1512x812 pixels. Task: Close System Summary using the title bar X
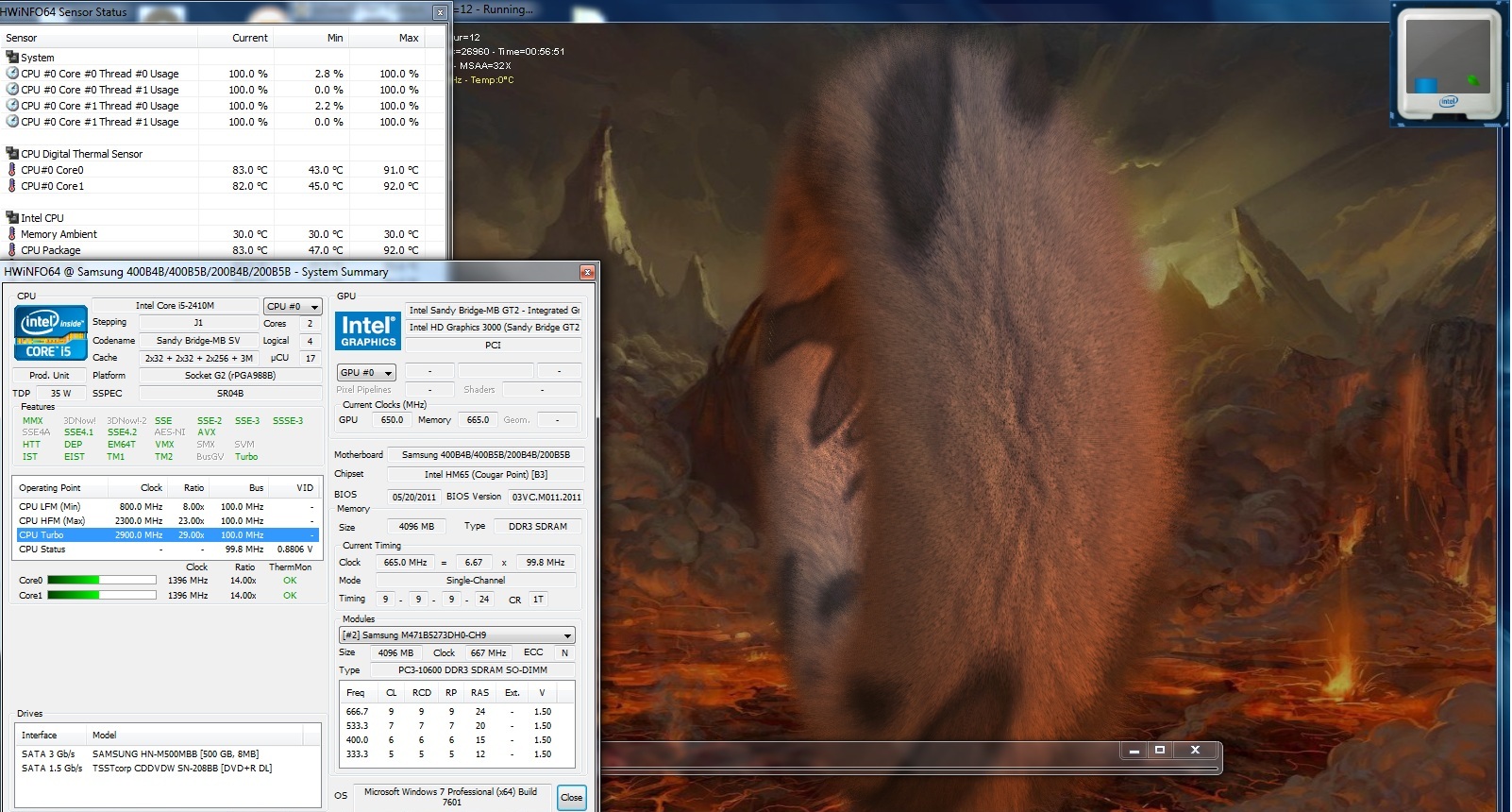[x=587, y=272]
